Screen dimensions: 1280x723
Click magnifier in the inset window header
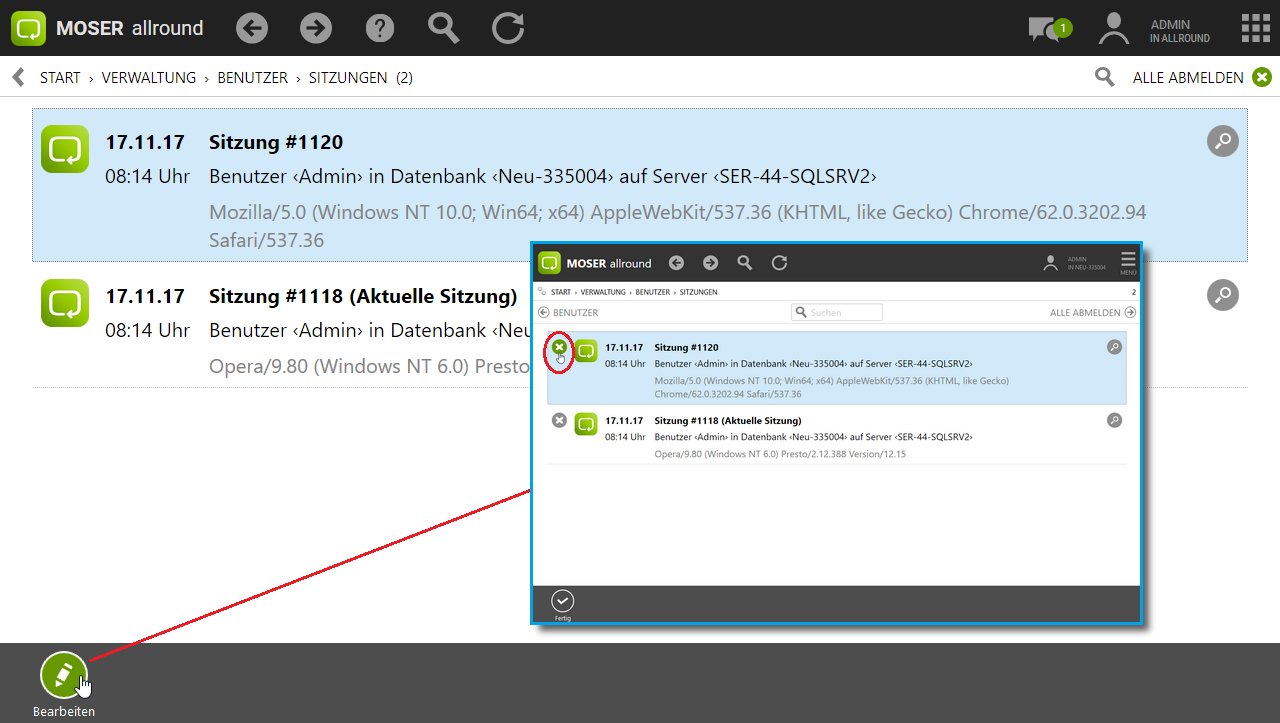[x=744, y=263]
